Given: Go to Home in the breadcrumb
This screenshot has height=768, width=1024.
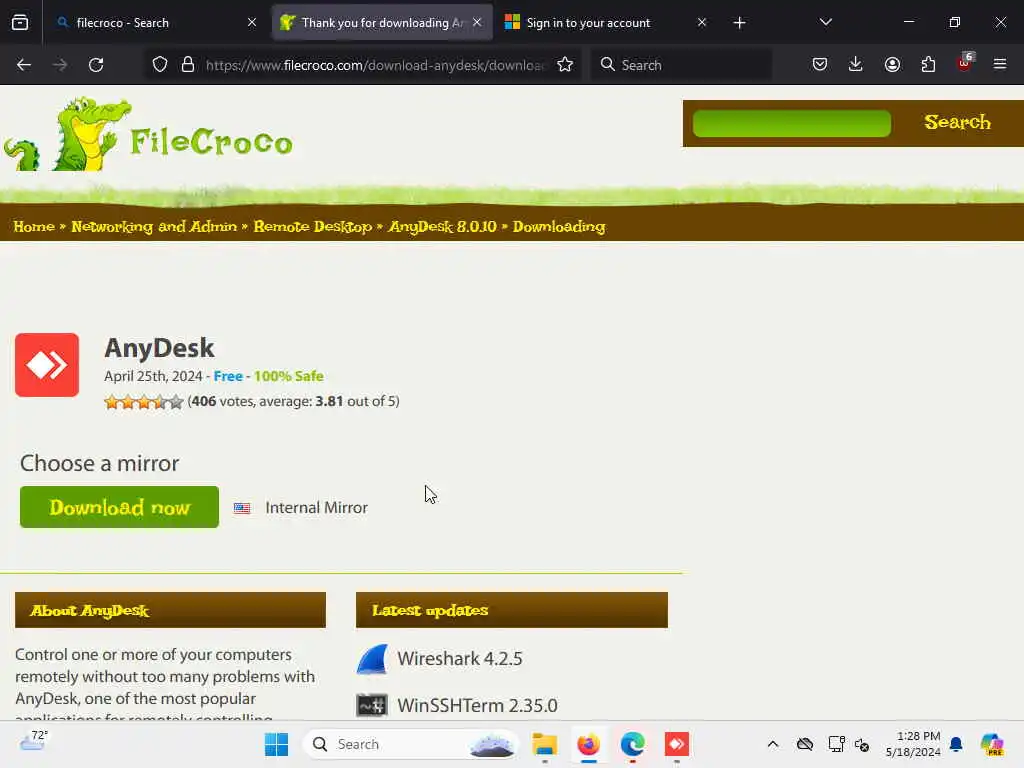Looking at the screenshot, I should [34, 227].
